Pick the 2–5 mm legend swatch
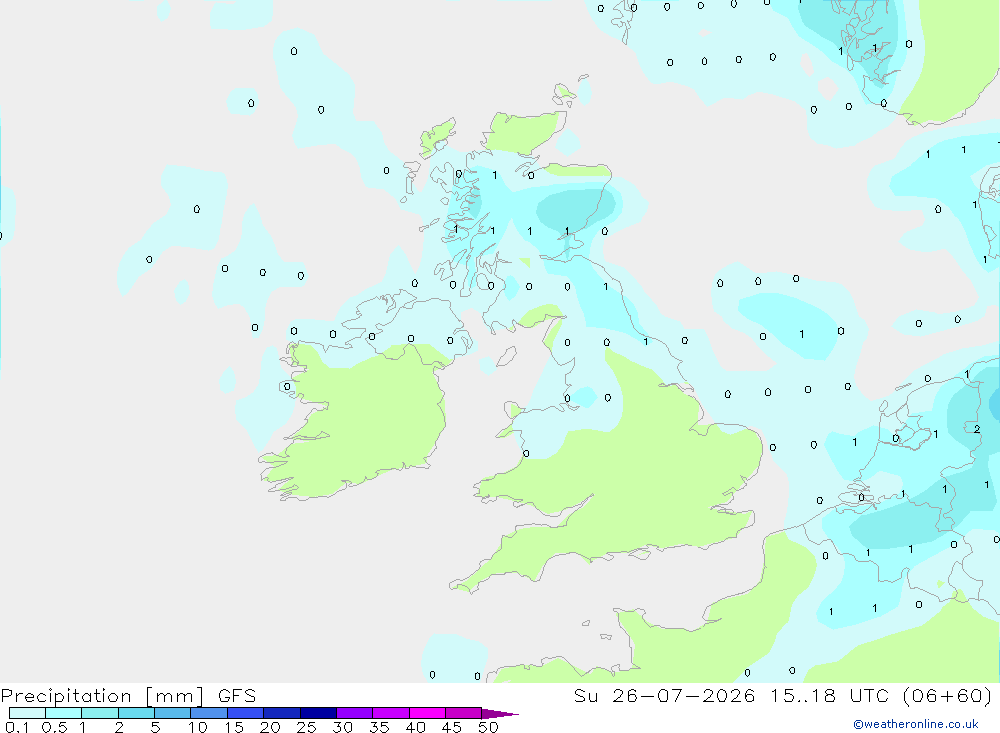1000x733 pixels. coord(136,713)
